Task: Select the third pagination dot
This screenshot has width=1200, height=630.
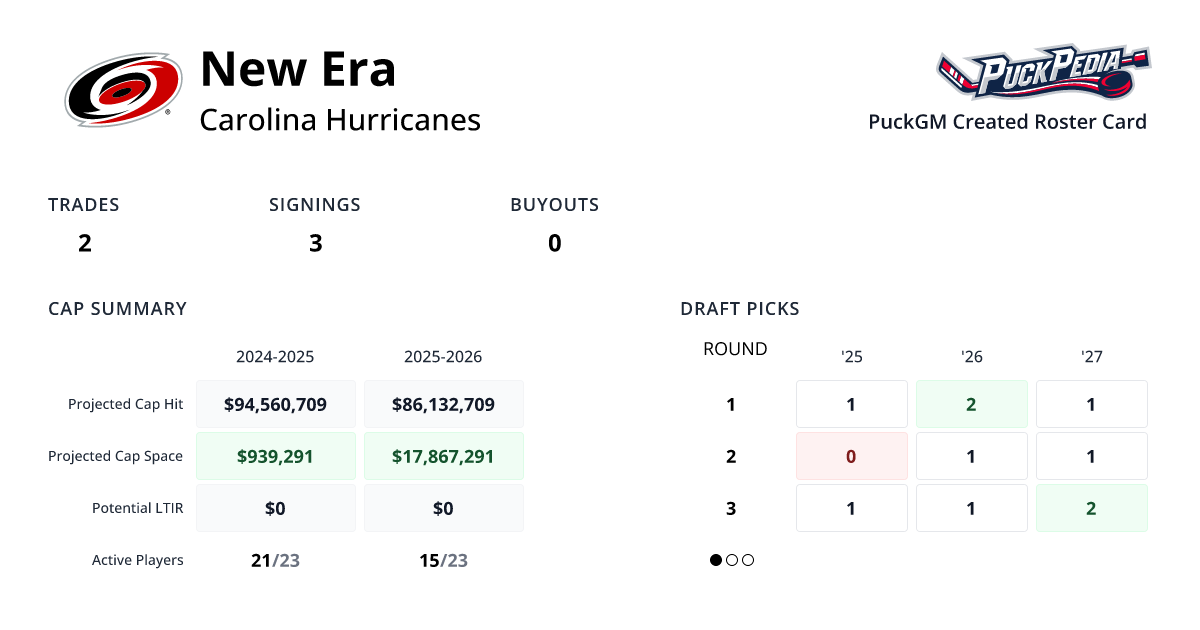Action: [x=748, y=560]
